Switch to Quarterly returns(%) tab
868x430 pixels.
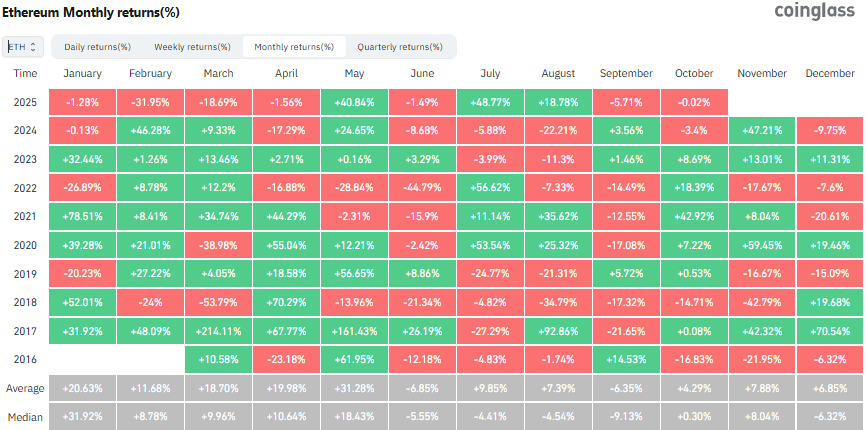click(x=400, y=47)
